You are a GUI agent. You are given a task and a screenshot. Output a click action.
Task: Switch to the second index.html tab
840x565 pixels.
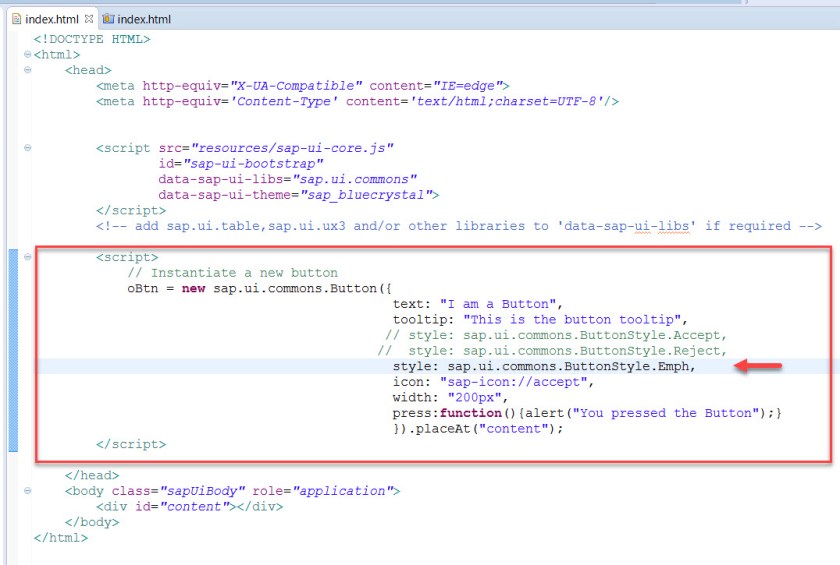tap(137, 19)
